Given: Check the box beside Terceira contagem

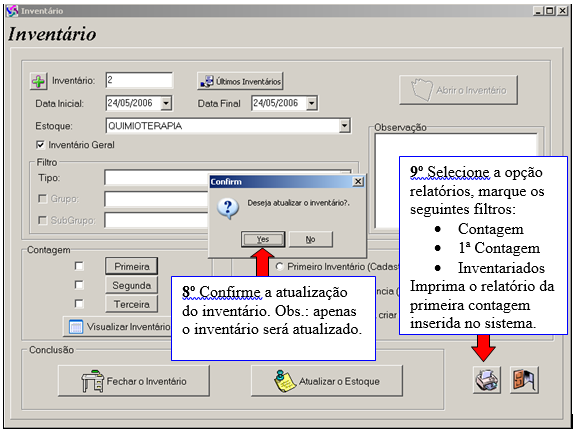Looking at the screenshot, I should pyautogui.click(x=79, y=304).
